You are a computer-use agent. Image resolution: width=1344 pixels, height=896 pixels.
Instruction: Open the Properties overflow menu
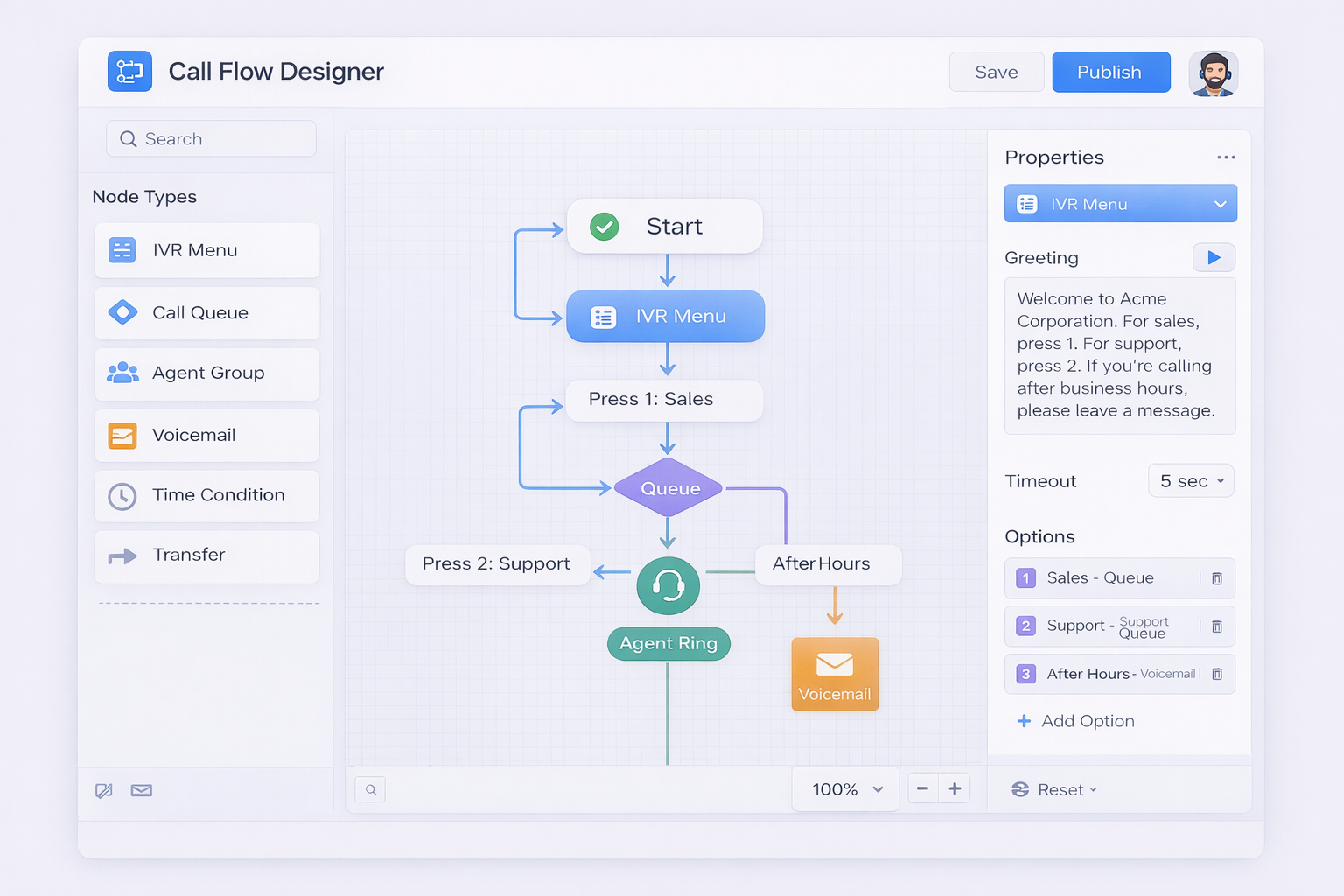(1226, 157)
